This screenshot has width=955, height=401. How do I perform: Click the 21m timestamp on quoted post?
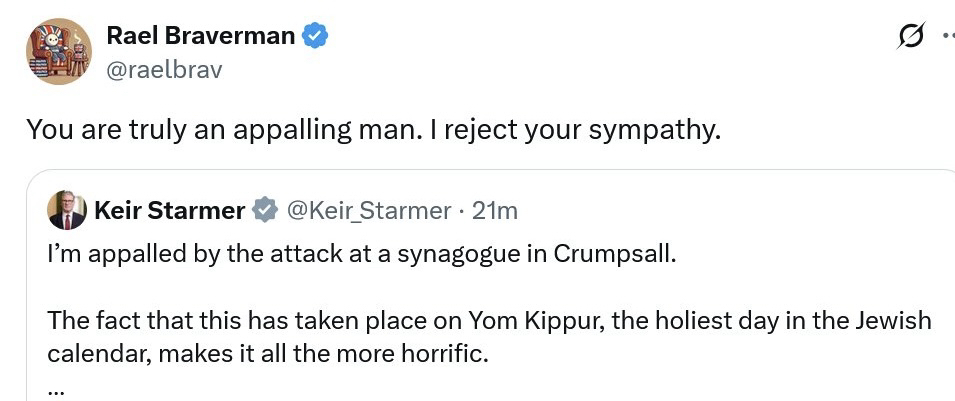(494, 210)
